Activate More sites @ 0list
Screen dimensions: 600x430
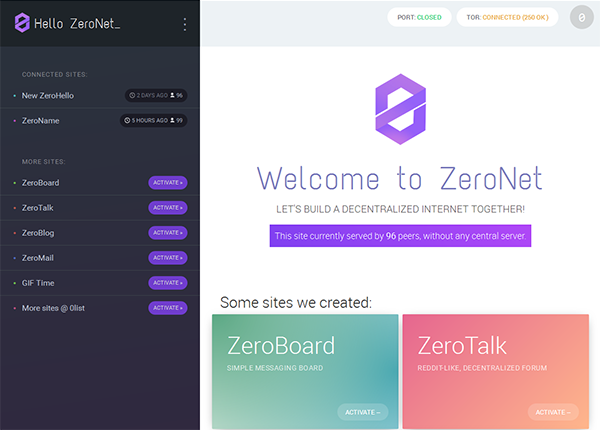click(x=168, y=308)
